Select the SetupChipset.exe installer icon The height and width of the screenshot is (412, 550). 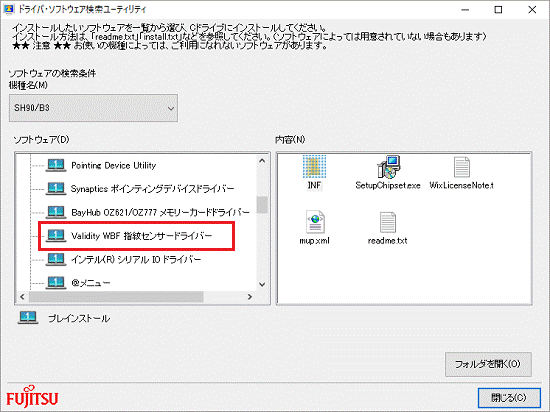click(388, 167)
